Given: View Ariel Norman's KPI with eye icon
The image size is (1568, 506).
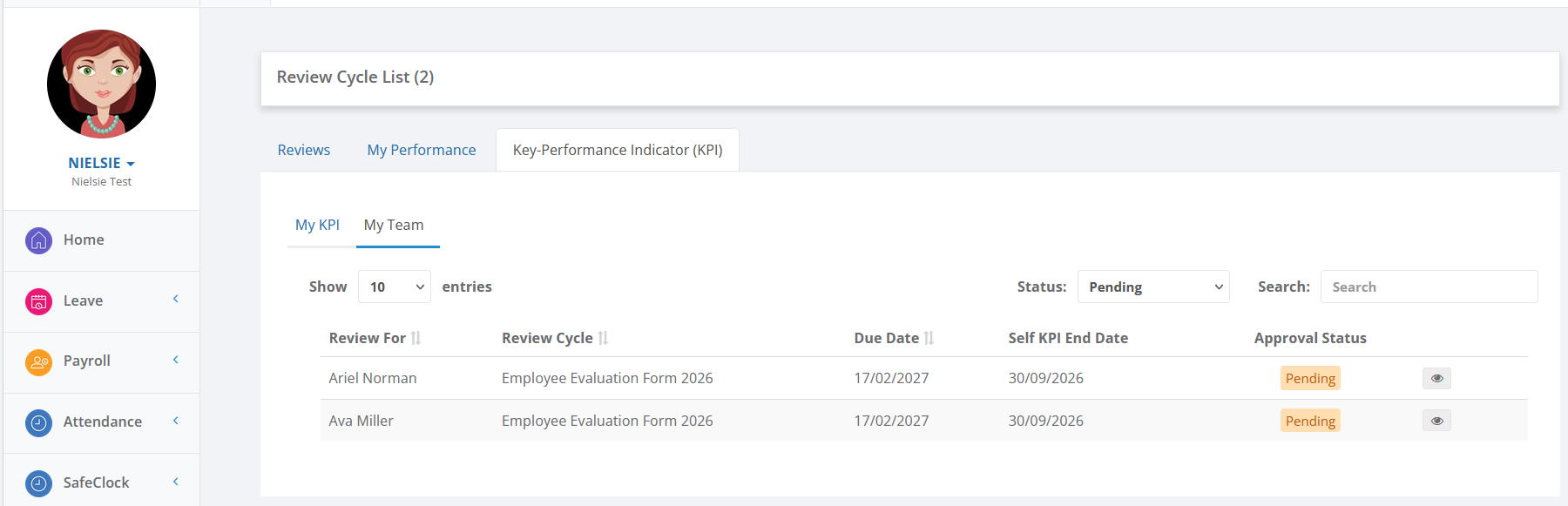Looking at the screenshot, I should [x=1436, y=378].
